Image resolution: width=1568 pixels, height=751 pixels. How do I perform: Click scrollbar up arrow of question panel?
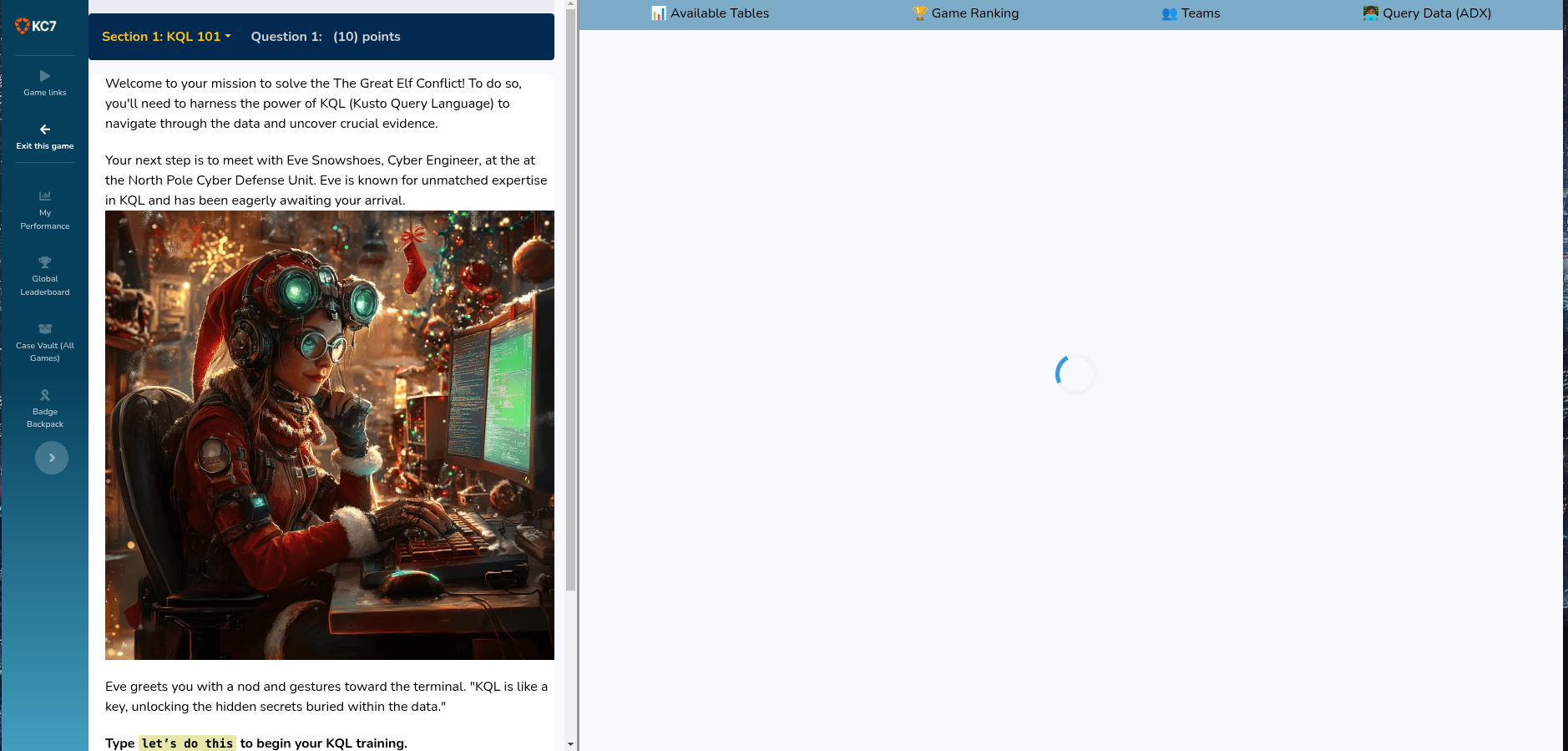click(x=570, y=4)
